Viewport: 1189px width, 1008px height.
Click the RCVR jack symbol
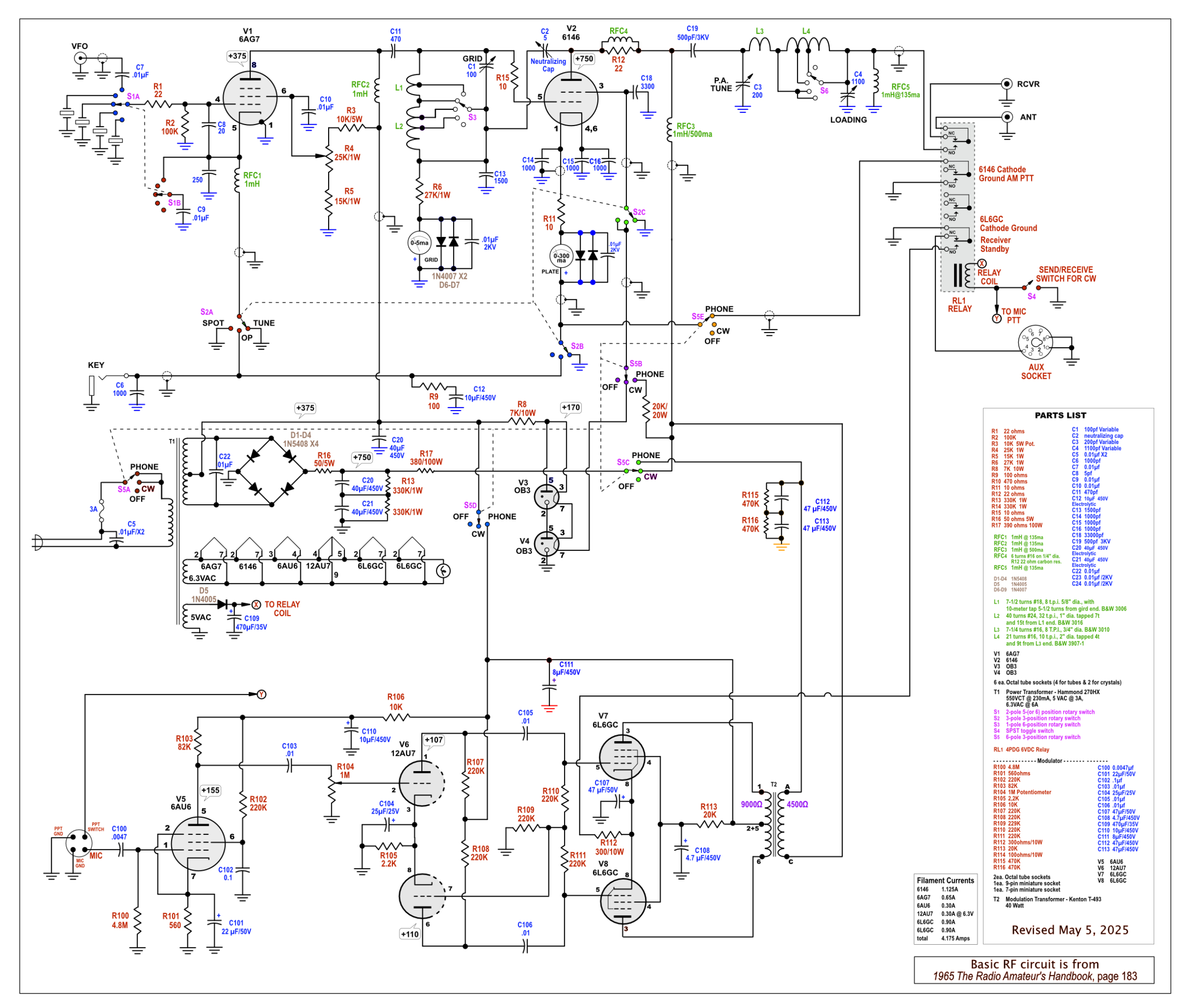(1007, 84)
